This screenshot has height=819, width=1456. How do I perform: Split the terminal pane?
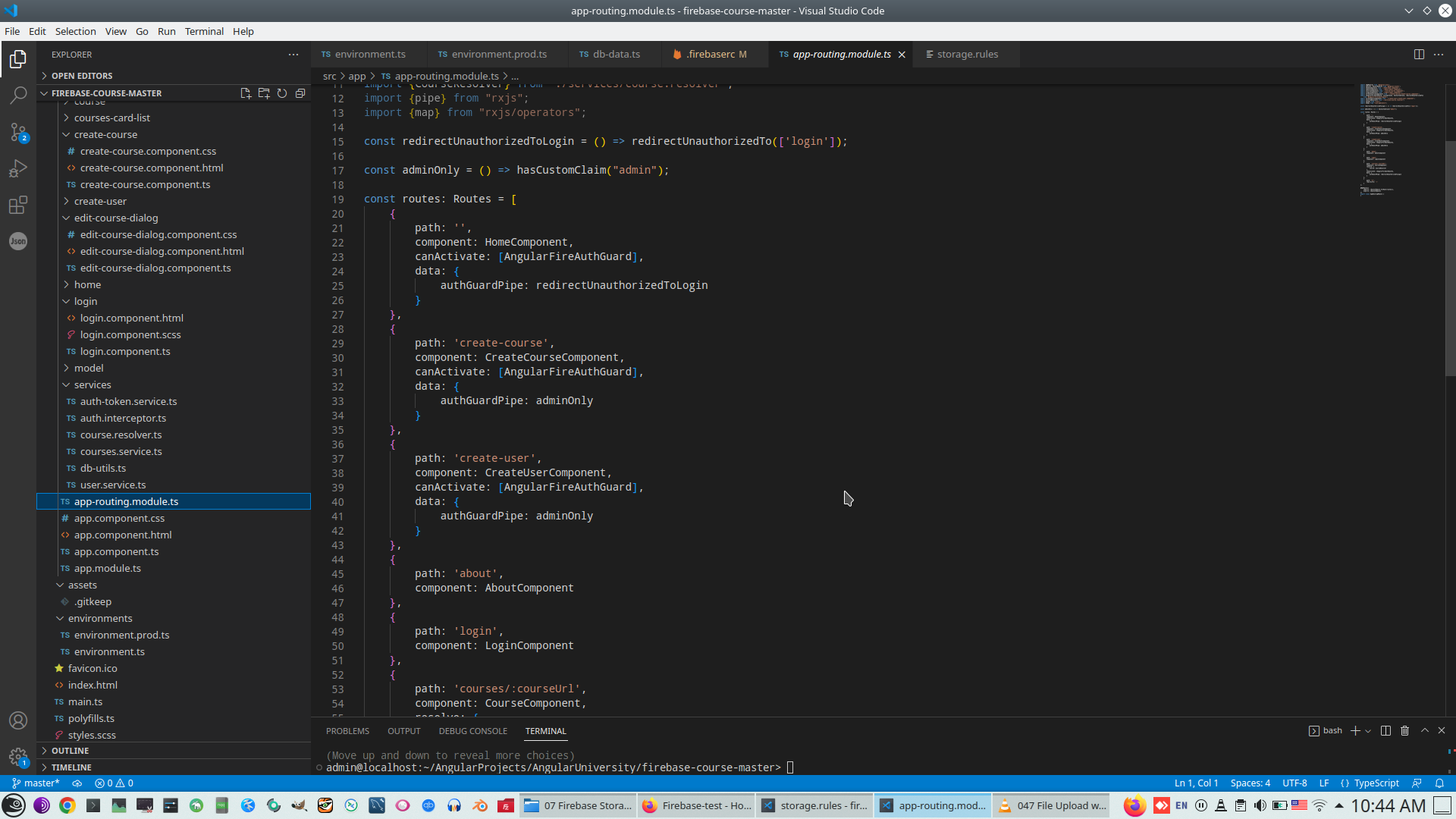coord(1385,731)
